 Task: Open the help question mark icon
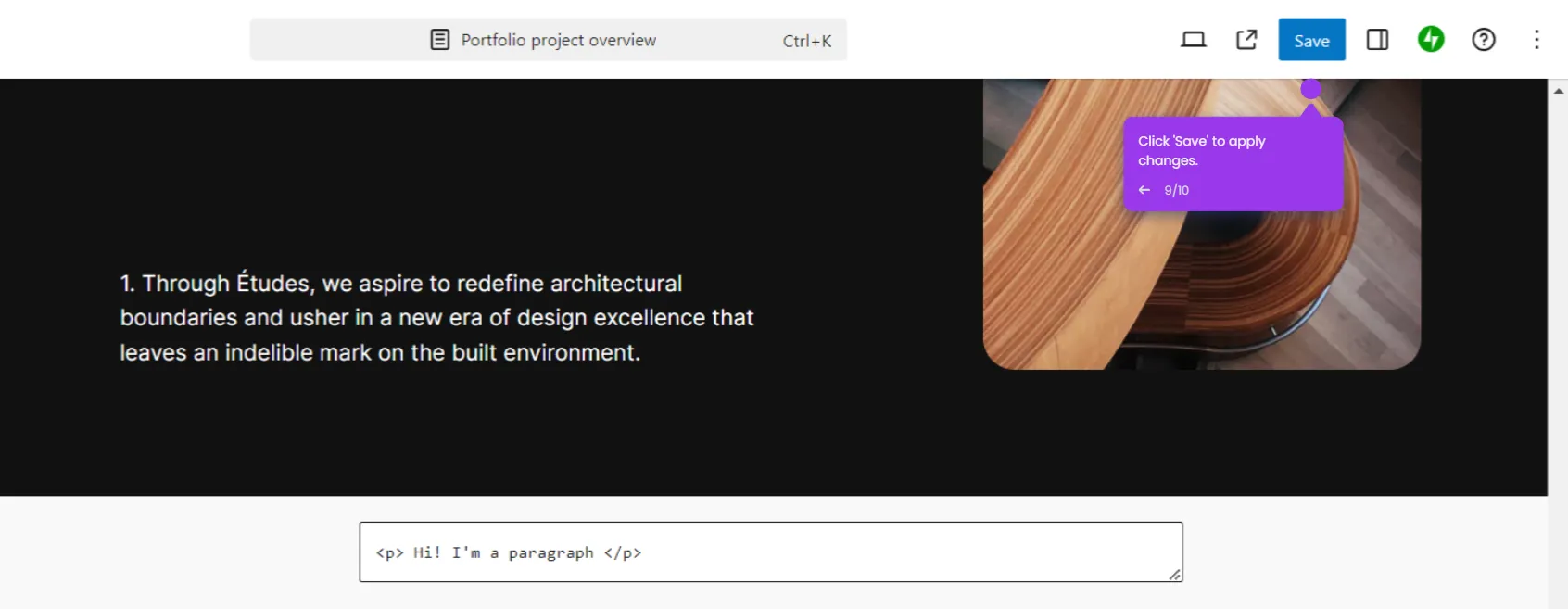point(1484,40)
